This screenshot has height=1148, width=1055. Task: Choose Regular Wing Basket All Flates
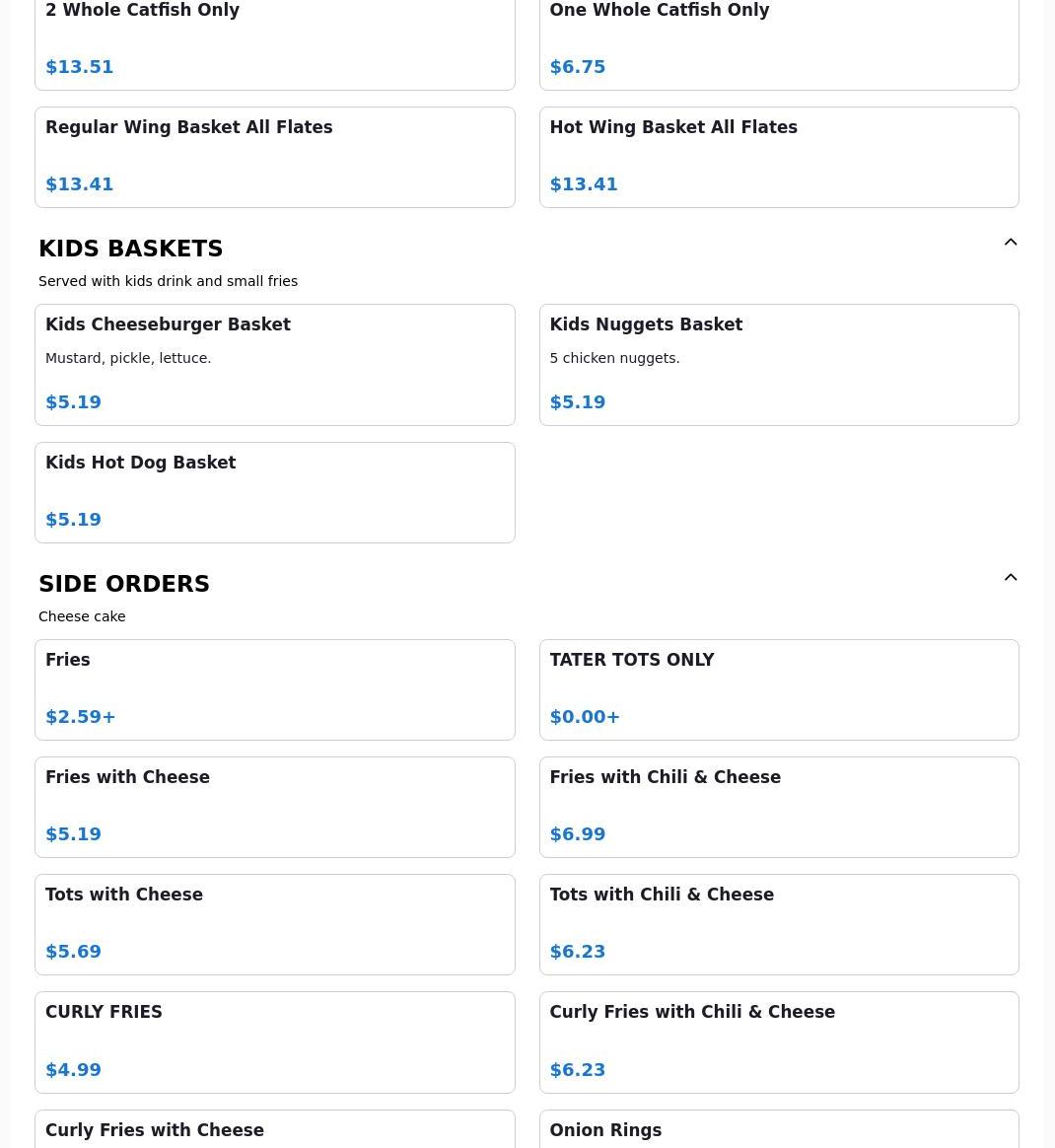(x=274, y=157)
